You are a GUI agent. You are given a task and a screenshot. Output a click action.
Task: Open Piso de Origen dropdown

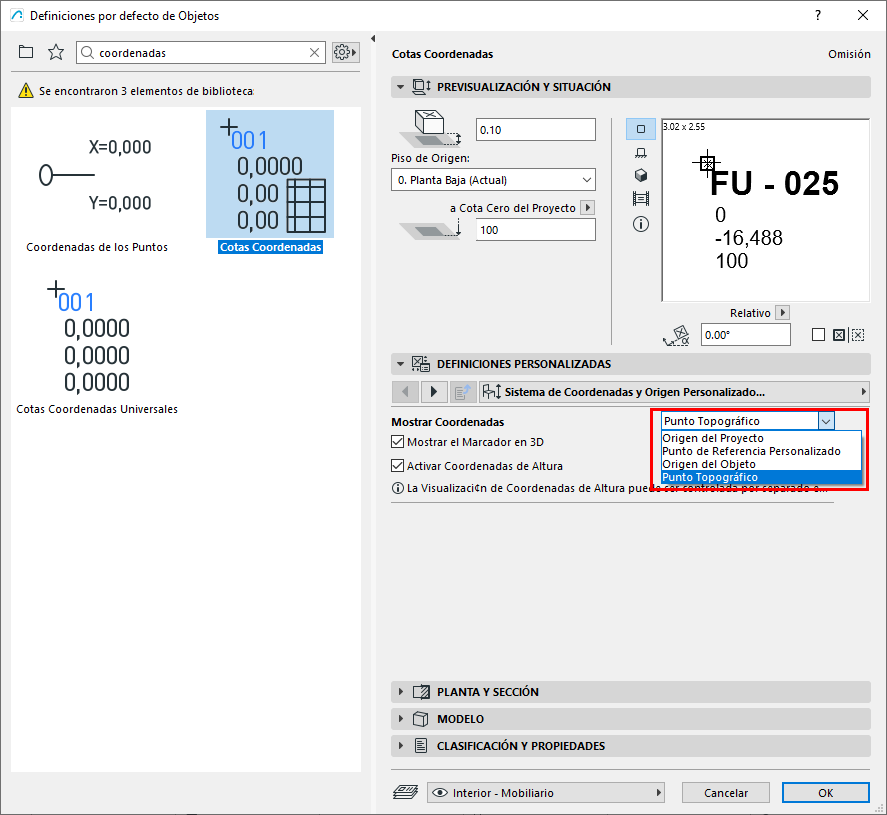493,180
